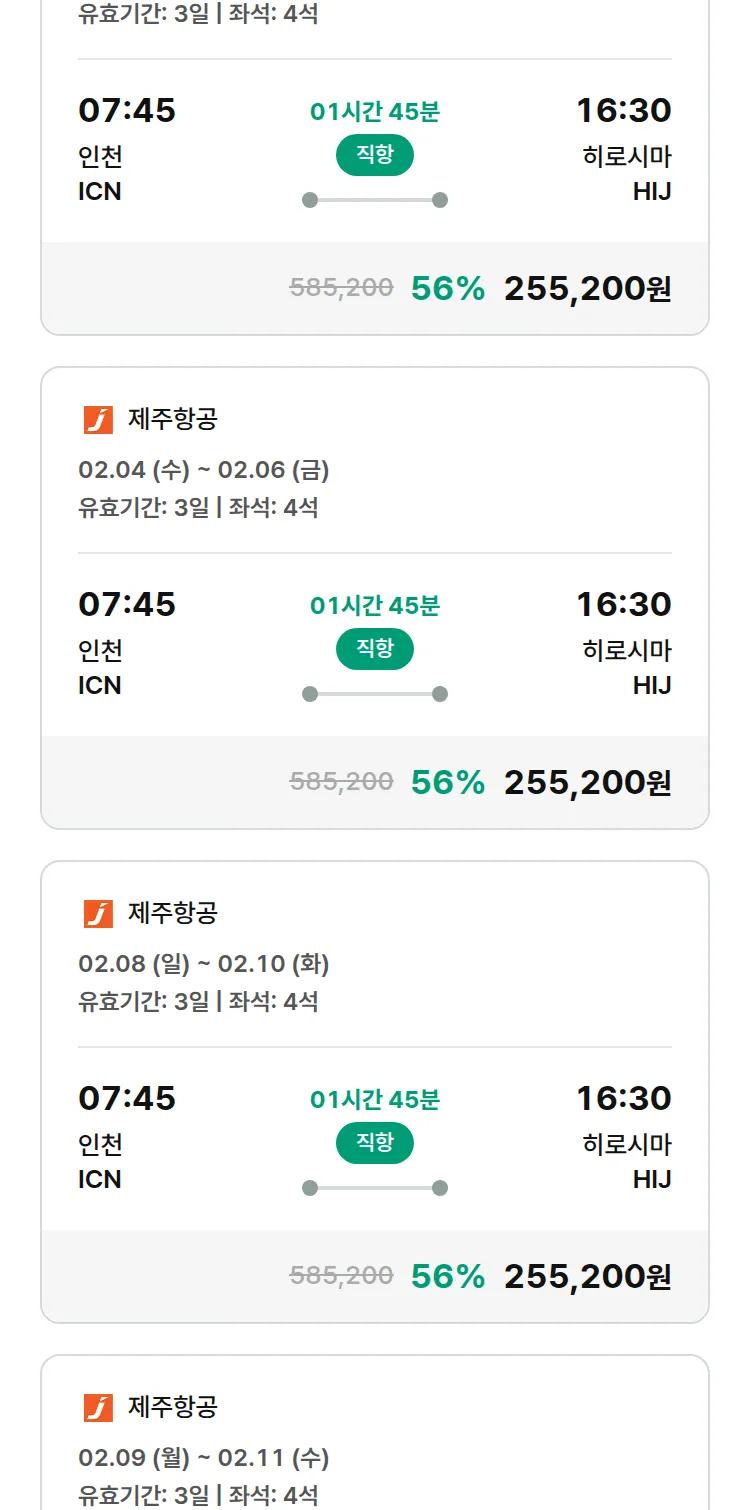
Task: Tap the 16:30 arrival time in the 02.08 card
Action: coord(623,1098)
